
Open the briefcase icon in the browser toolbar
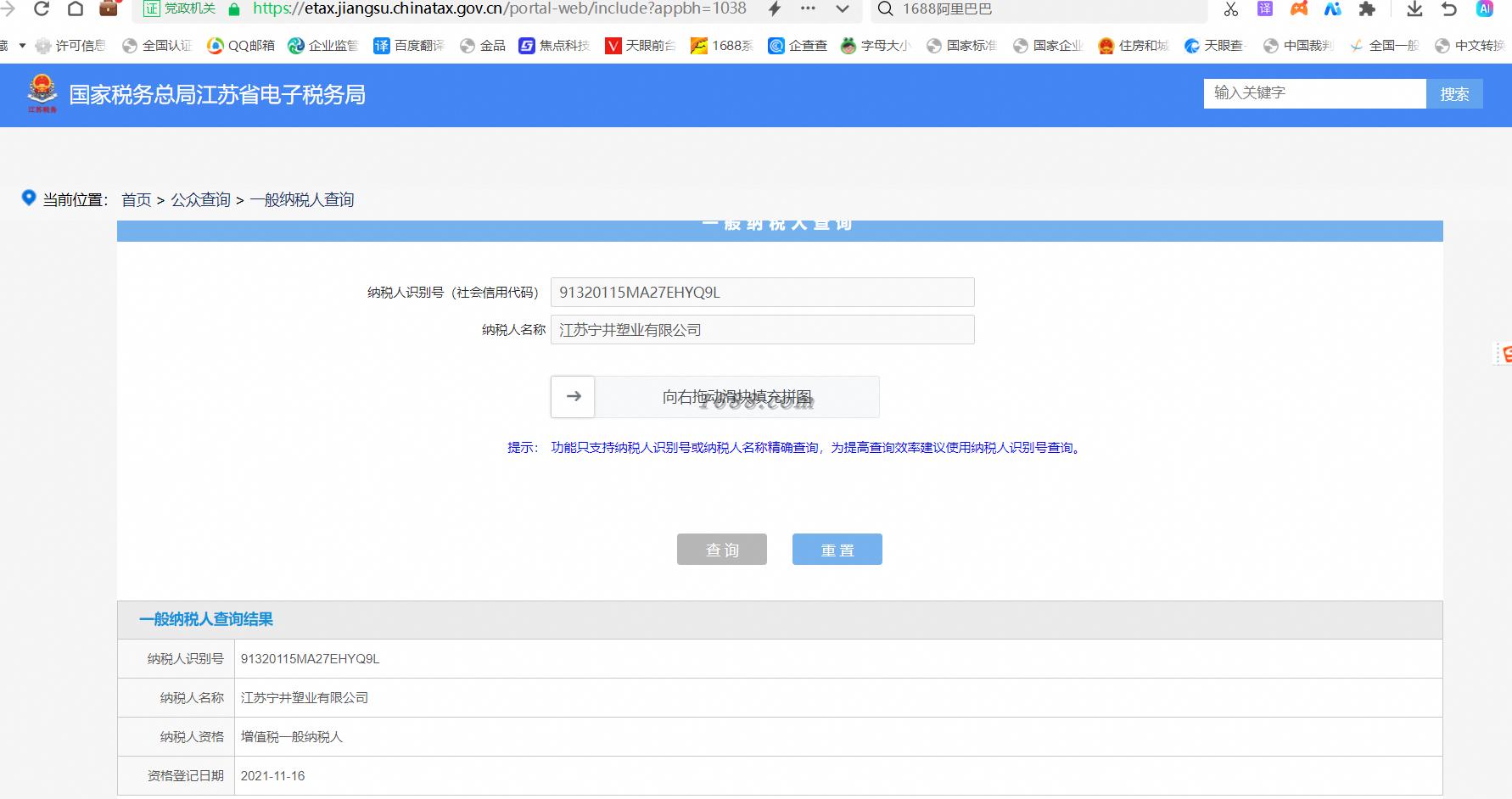109,8
